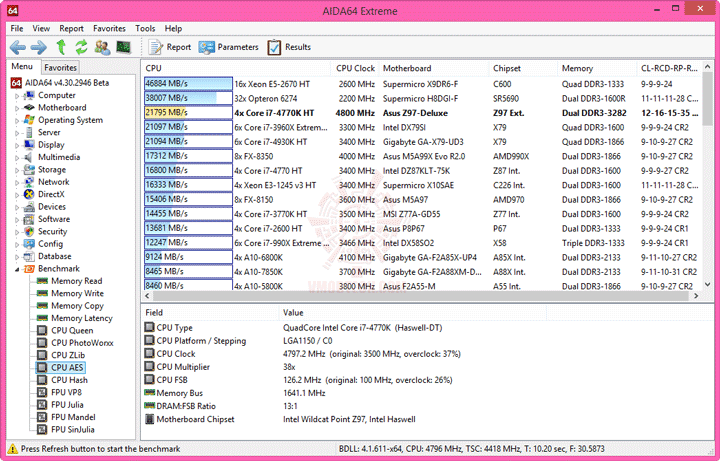Select the CPU Hash benchmark
The width and height of the screenshot is (720, 461).
69,380
